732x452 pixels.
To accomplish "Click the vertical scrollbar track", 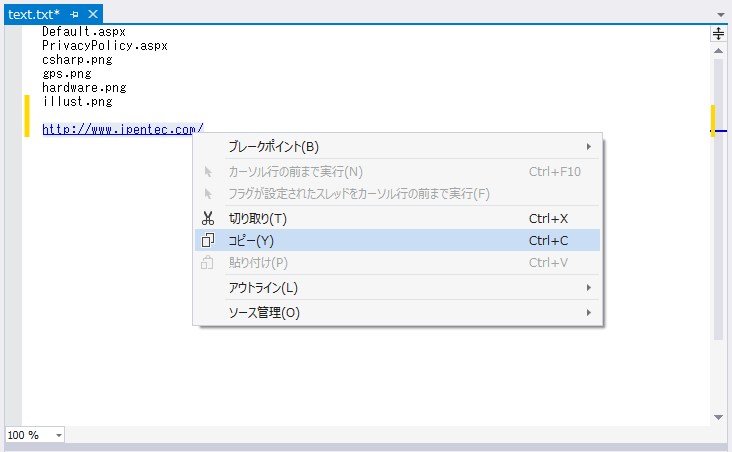I will [x=718, y=233].
